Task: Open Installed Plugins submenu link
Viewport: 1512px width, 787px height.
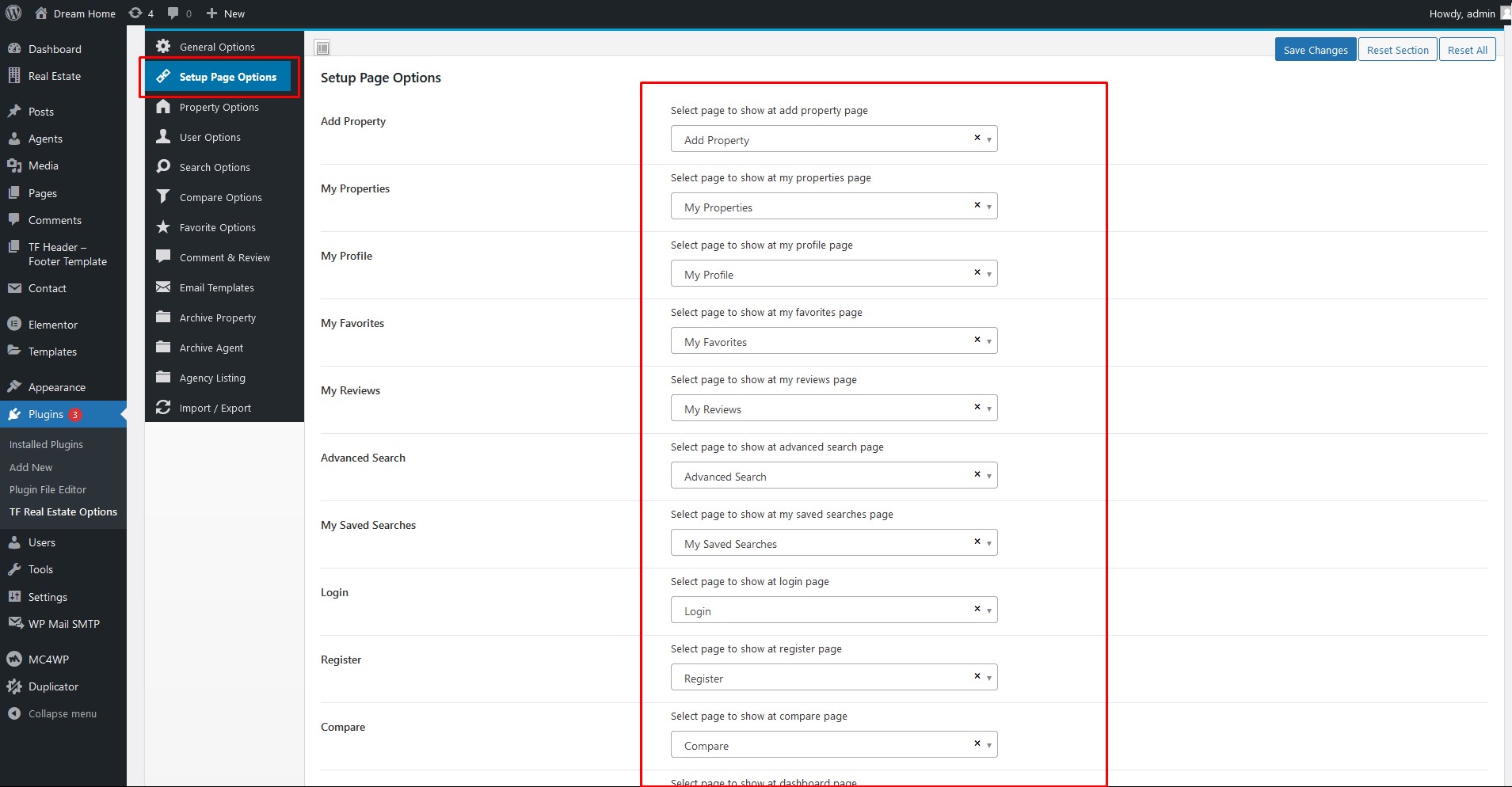Action: [46, 444]
